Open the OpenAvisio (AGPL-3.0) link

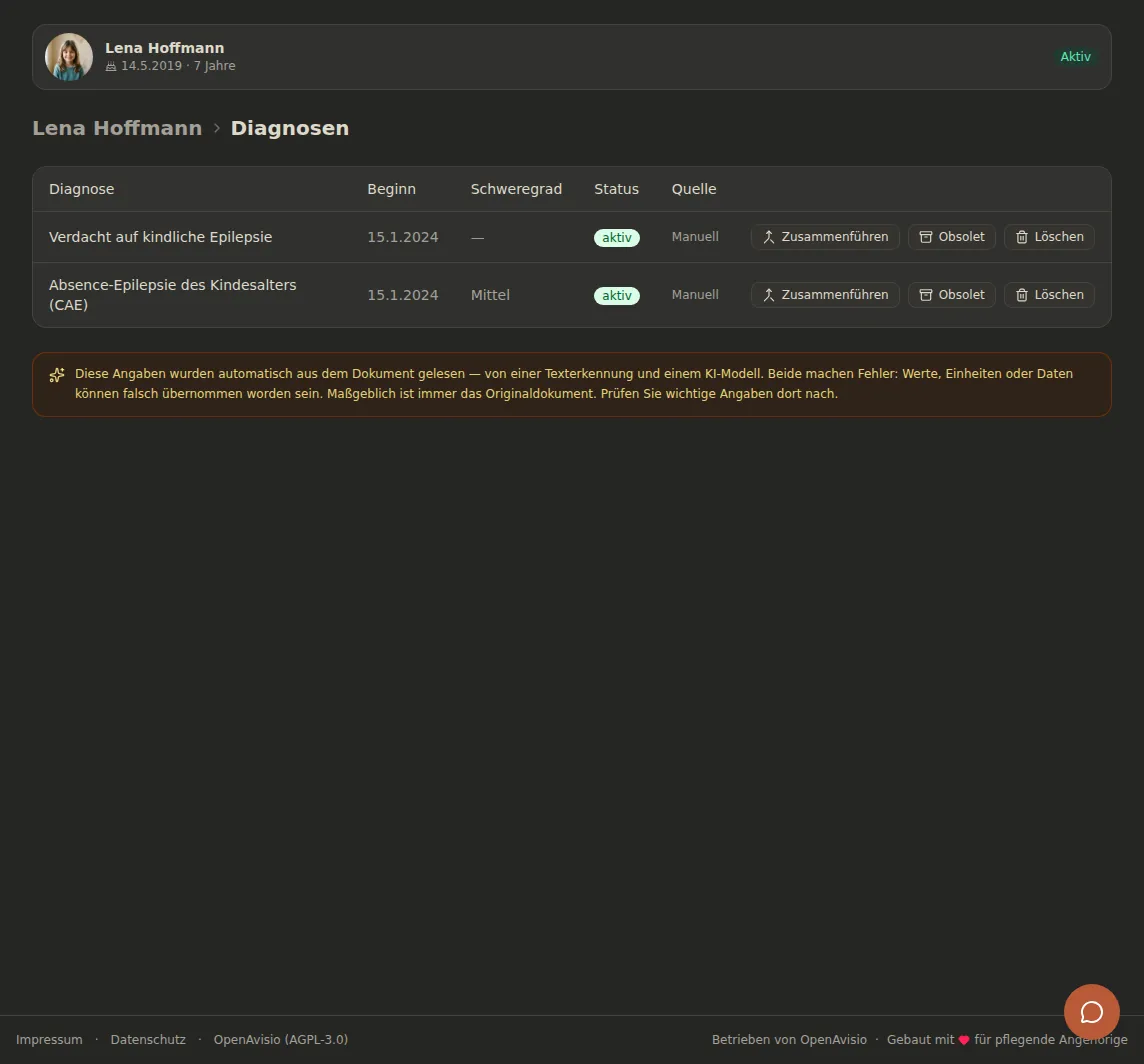pos(281,1040)
